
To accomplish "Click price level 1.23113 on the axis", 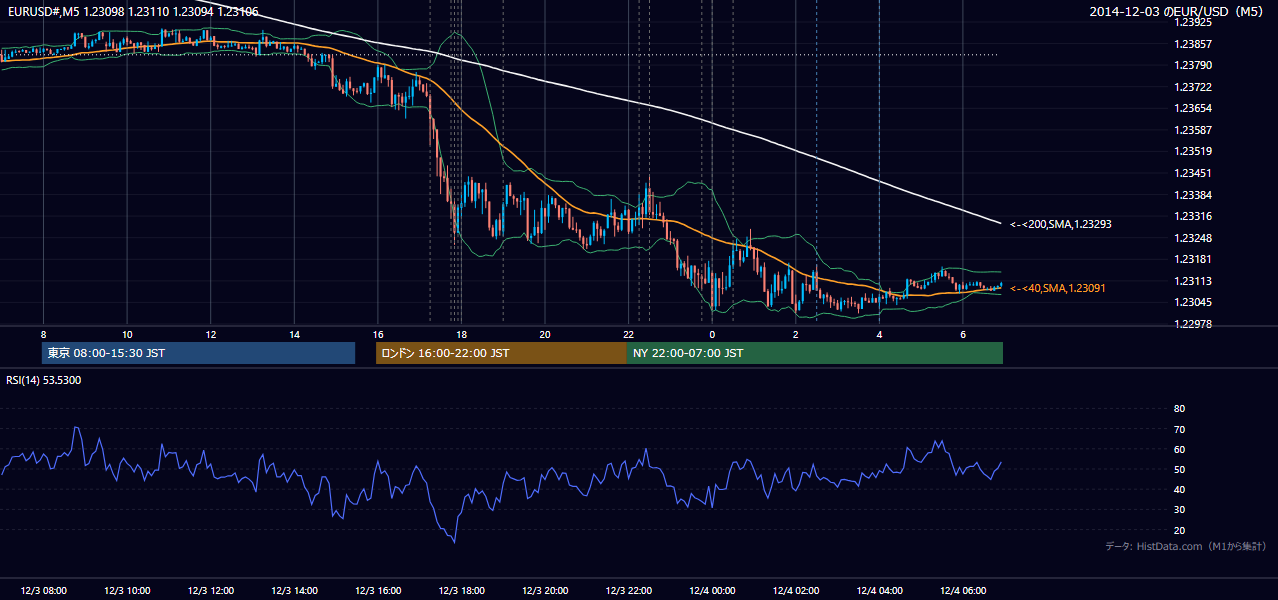I will (1193, 281).
